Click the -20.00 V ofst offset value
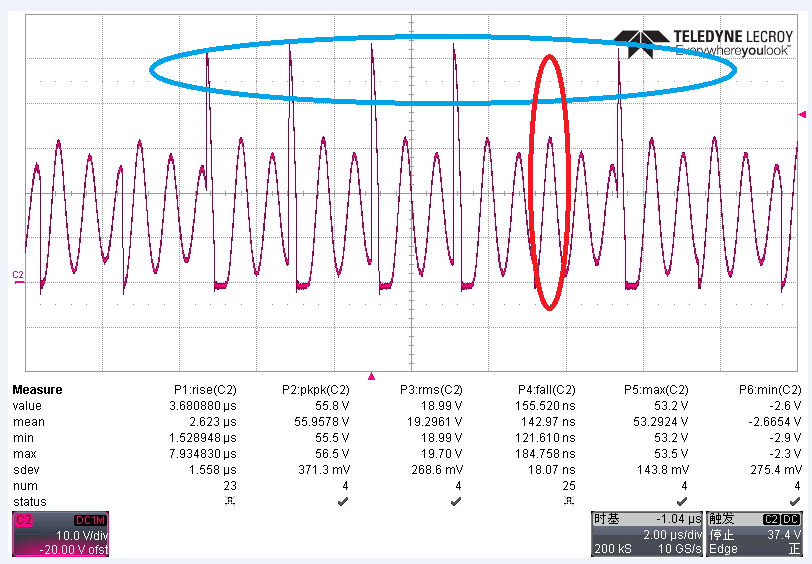Screen dimensions: 812x564 point(74,549)
